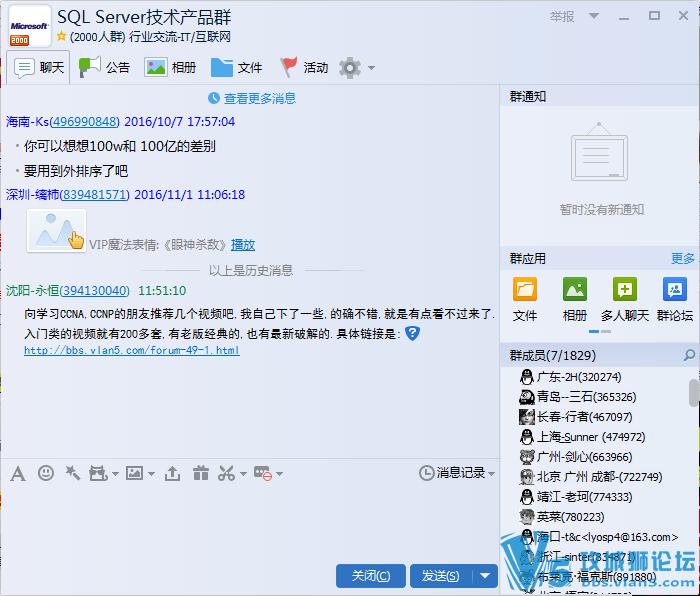
Task: Click the blue shield safety icon
Action: coord(412,333)
